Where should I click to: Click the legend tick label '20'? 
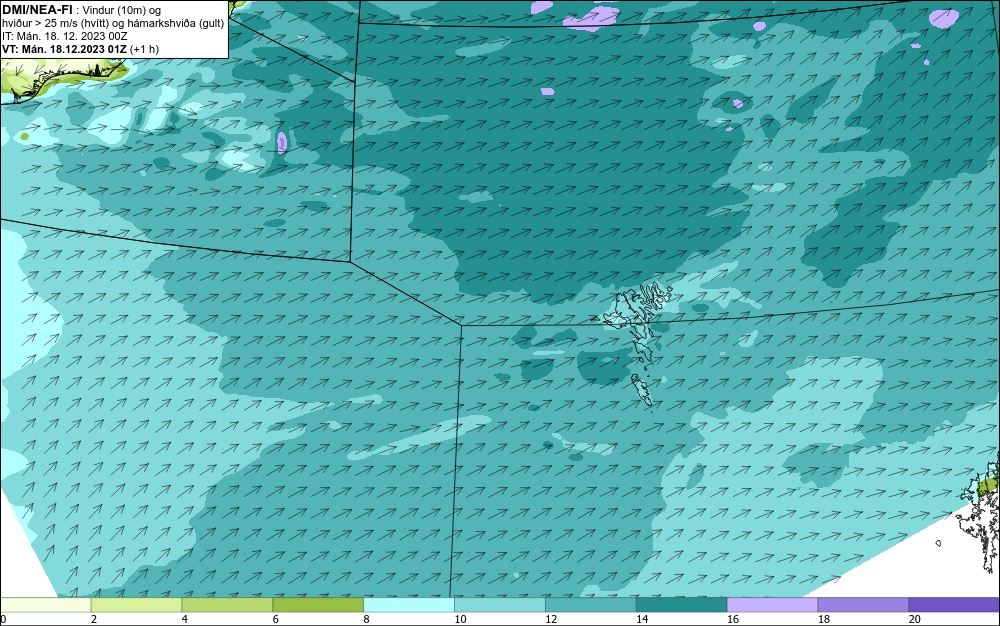pyautogui.click(x=914, y=619)
